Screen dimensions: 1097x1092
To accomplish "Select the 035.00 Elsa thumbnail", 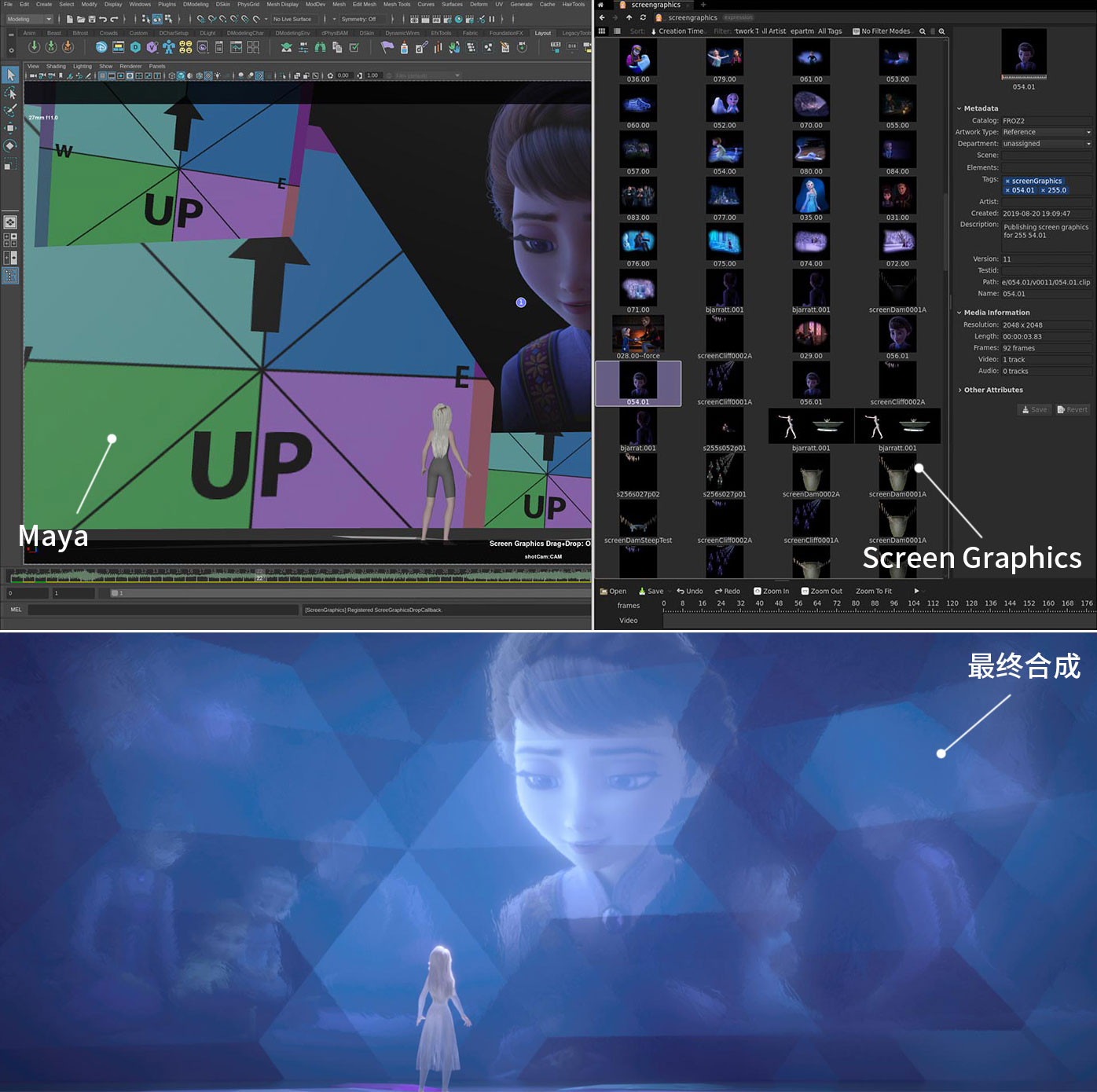I will (810, 196).
